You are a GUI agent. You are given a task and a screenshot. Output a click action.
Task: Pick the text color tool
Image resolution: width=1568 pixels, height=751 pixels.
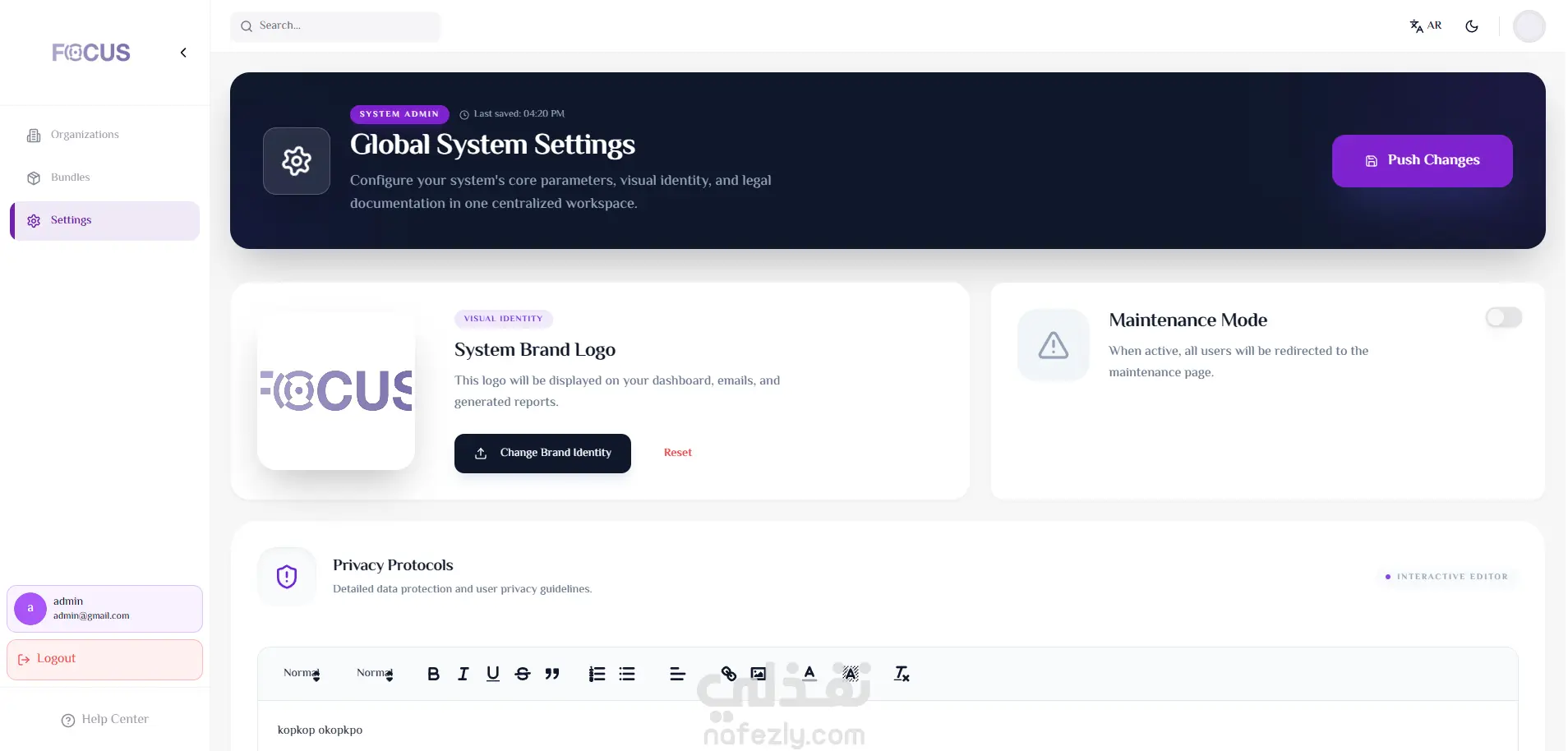pos(809,674)
